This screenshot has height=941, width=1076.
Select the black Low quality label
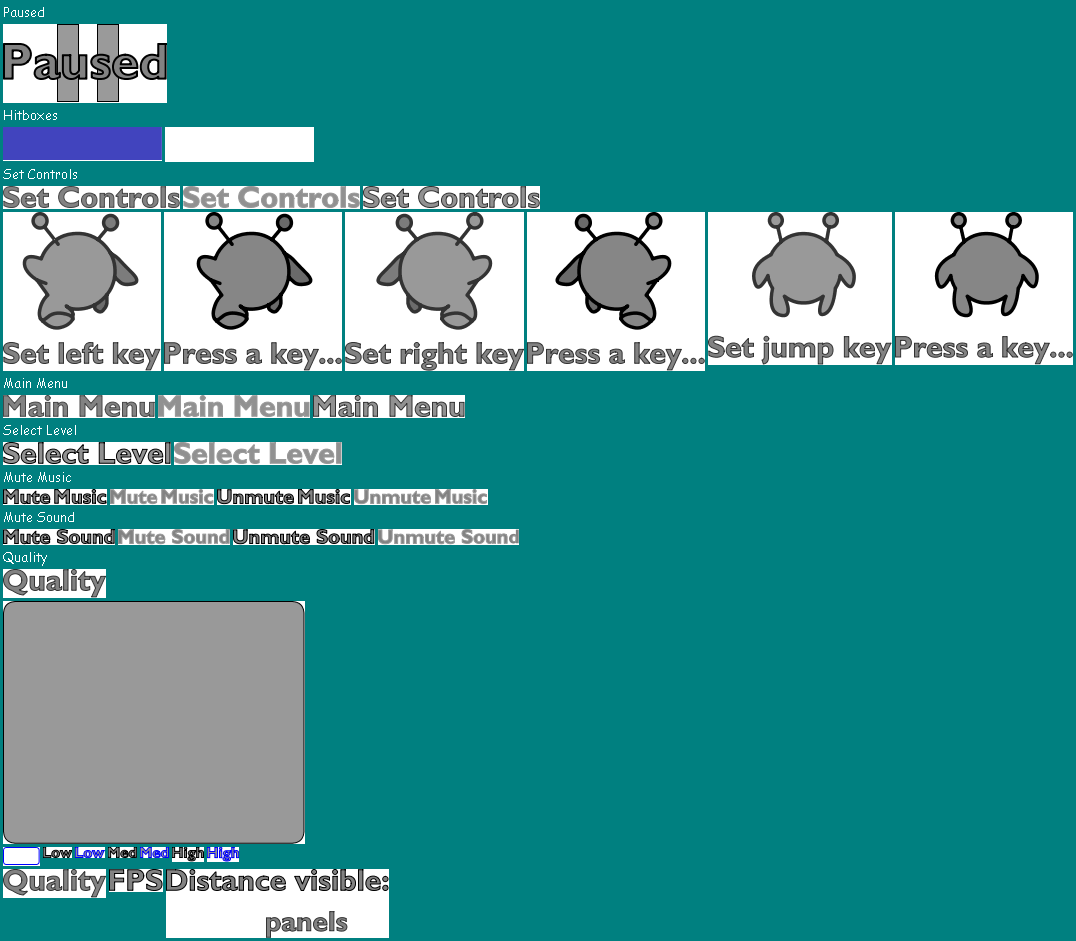[57, 853]
